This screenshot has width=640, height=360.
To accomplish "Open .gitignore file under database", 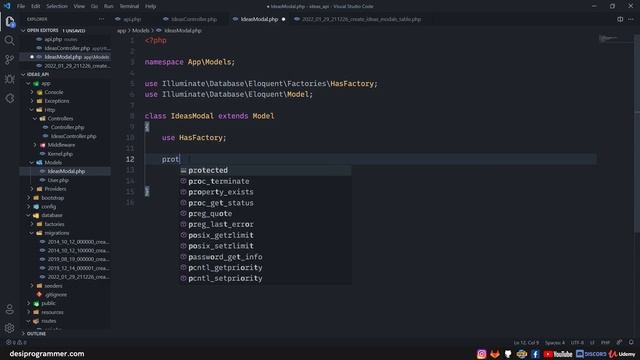I will (x=56, y=294).
